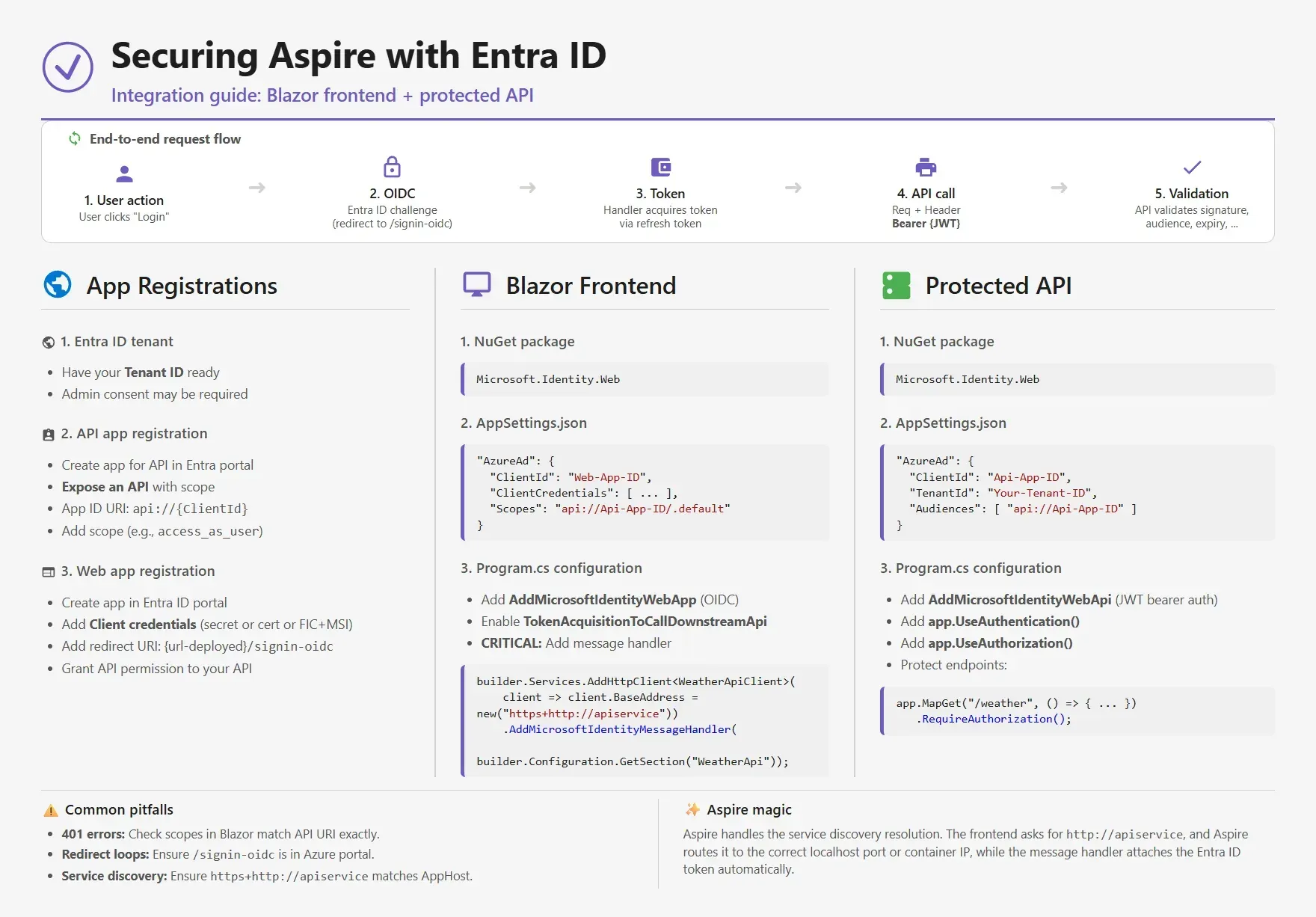Image resolution: width=1316 pixels, height=917 pixels.
Task: Click the warning triangle next to Common pitfalls
Action: [x=51, y=810]
